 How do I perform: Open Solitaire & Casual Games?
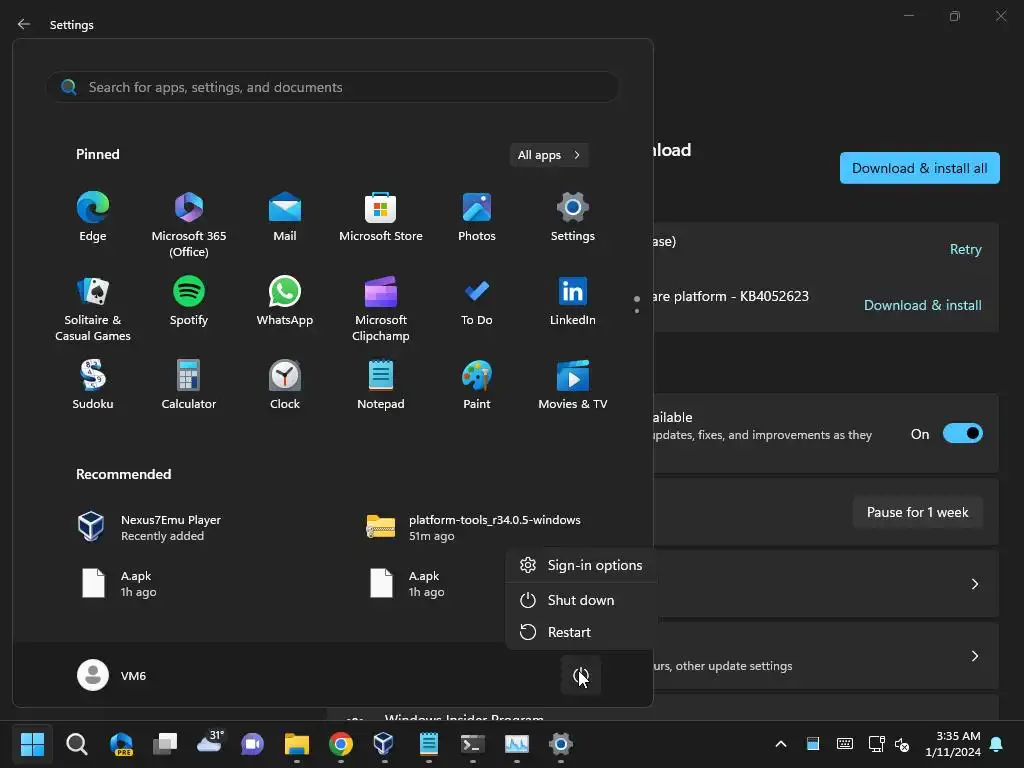click(93, 308)
